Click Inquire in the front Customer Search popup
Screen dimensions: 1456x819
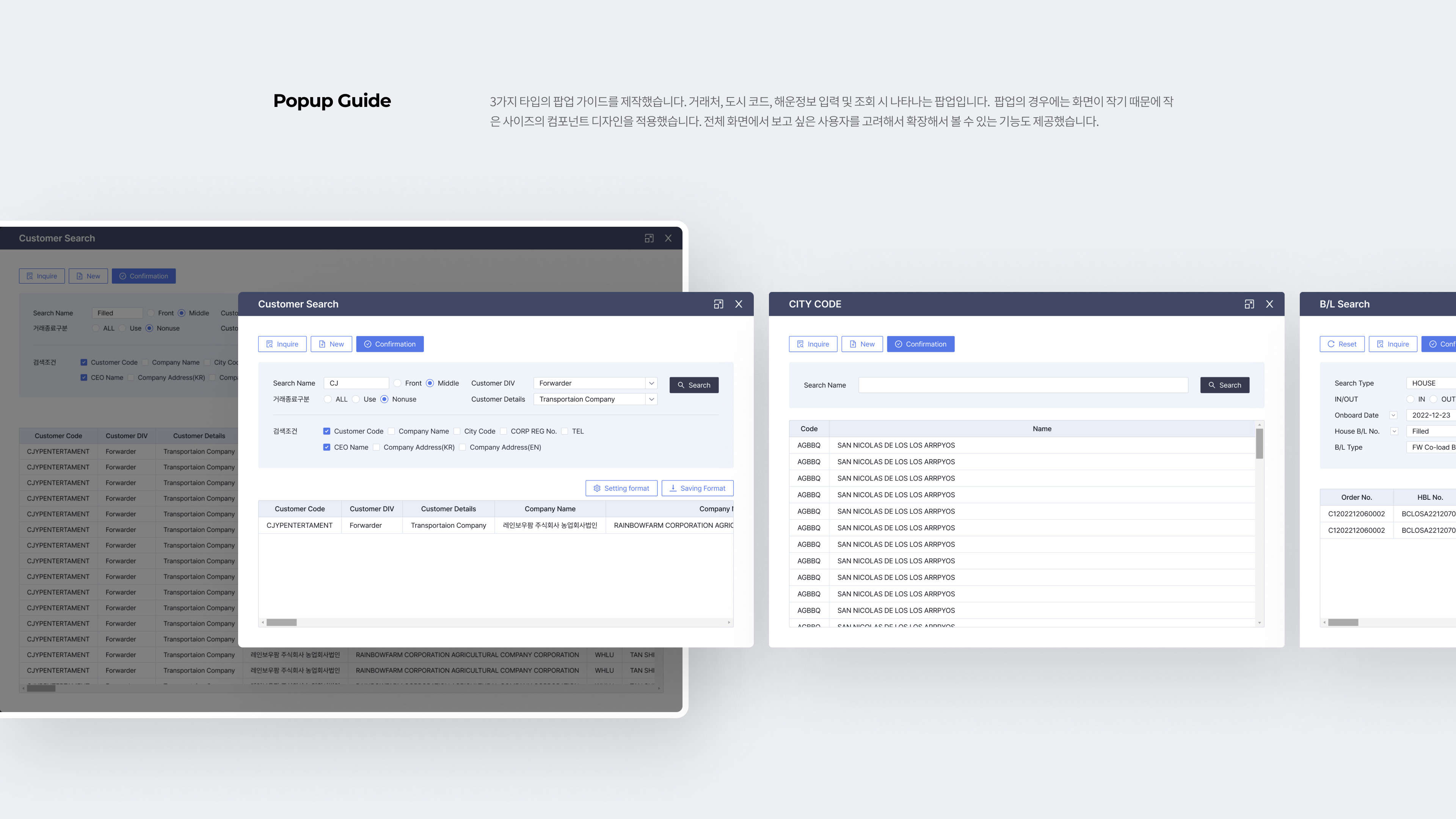[x=282, y=344]
